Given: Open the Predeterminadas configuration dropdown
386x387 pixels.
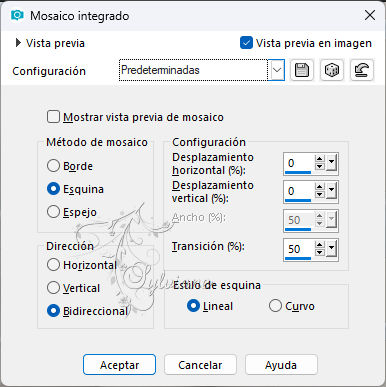Looking at the screenshot, I should 277,70.
